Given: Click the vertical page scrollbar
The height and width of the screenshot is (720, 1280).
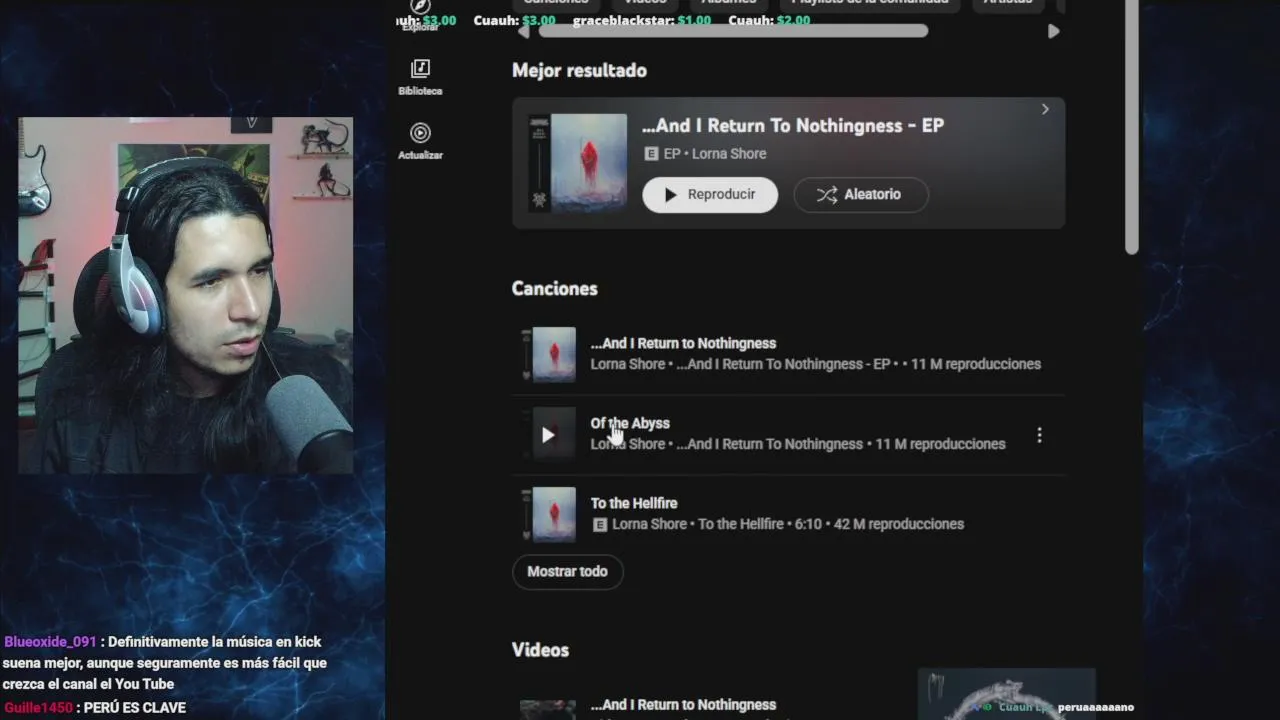Looking at the screenshot, I should click(x=1132, y=125).
